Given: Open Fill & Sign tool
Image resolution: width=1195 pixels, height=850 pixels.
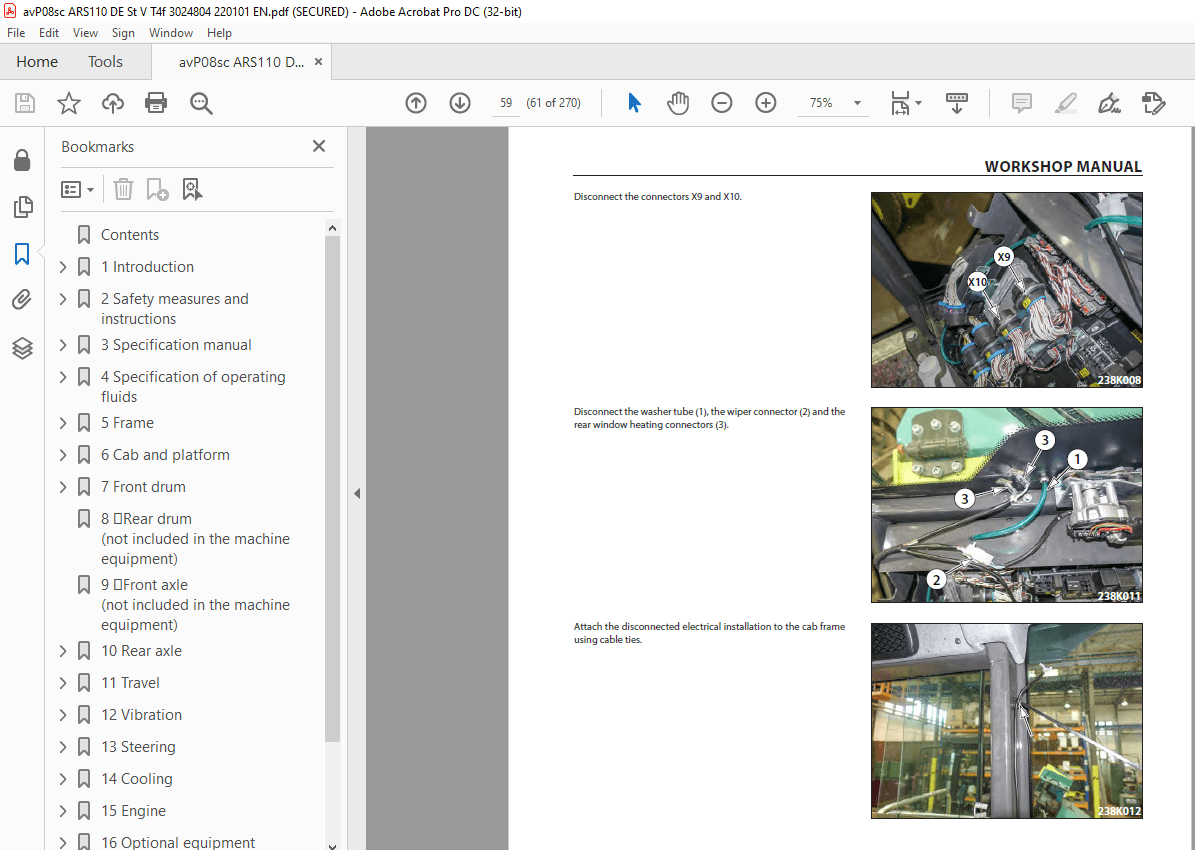Looking at the screenshot, I should (1153, 102).
